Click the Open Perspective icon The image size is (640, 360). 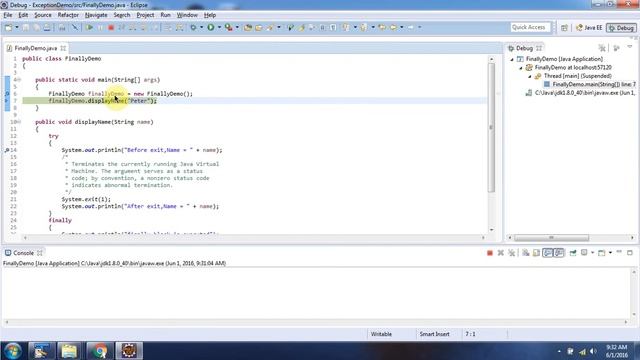tap(564, 28)
